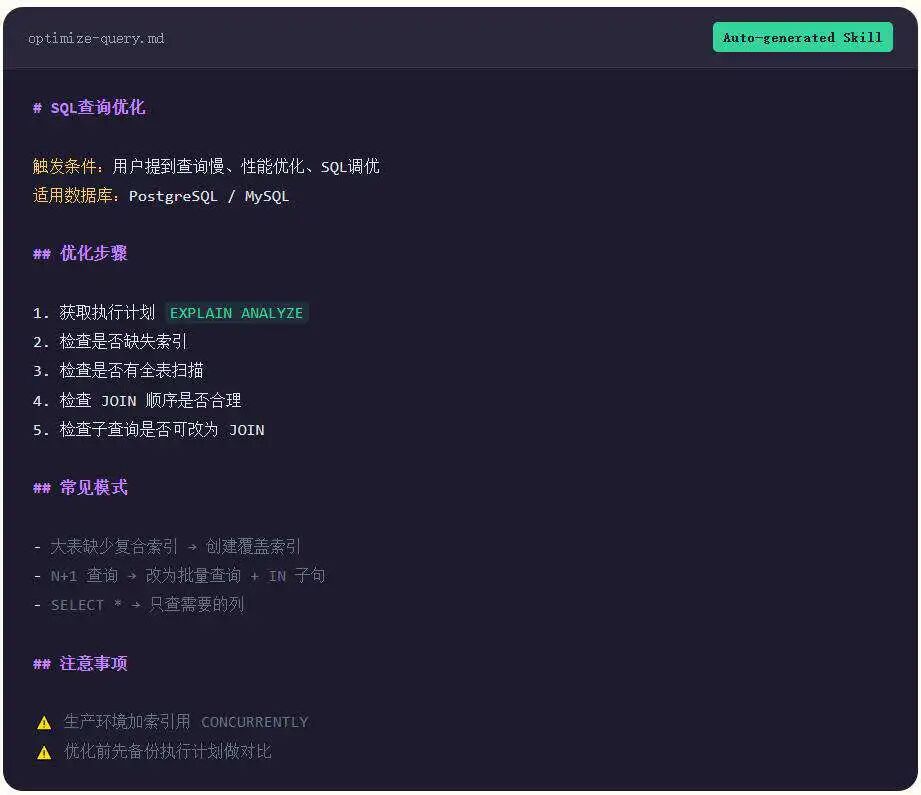The width and height of the screenshot is (921, 795).
Task: Click step 3 检查是否有全表扫描
Action: tap(118, 371)
